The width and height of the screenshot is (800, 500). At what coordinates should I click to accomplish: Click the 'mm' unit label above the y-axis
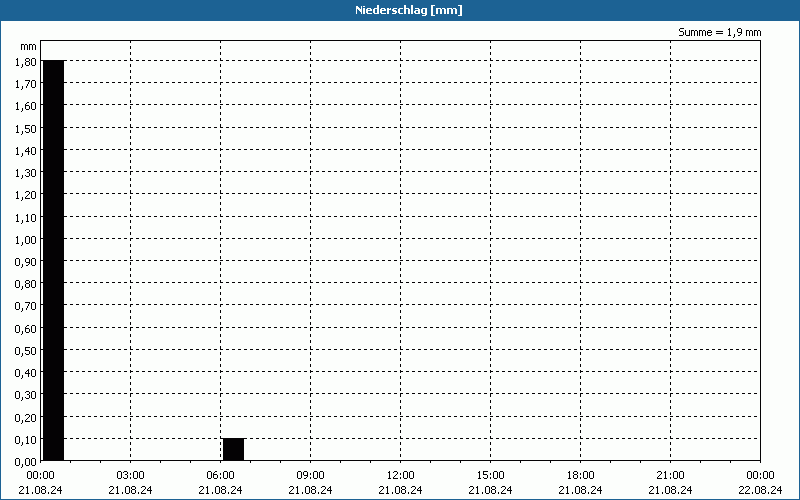(29, 46)
